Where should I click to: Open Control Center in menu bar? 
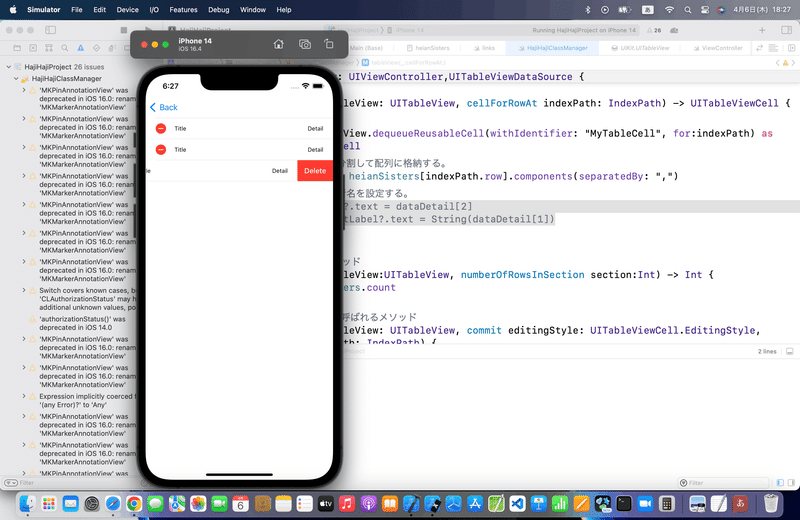pos(705,10)
